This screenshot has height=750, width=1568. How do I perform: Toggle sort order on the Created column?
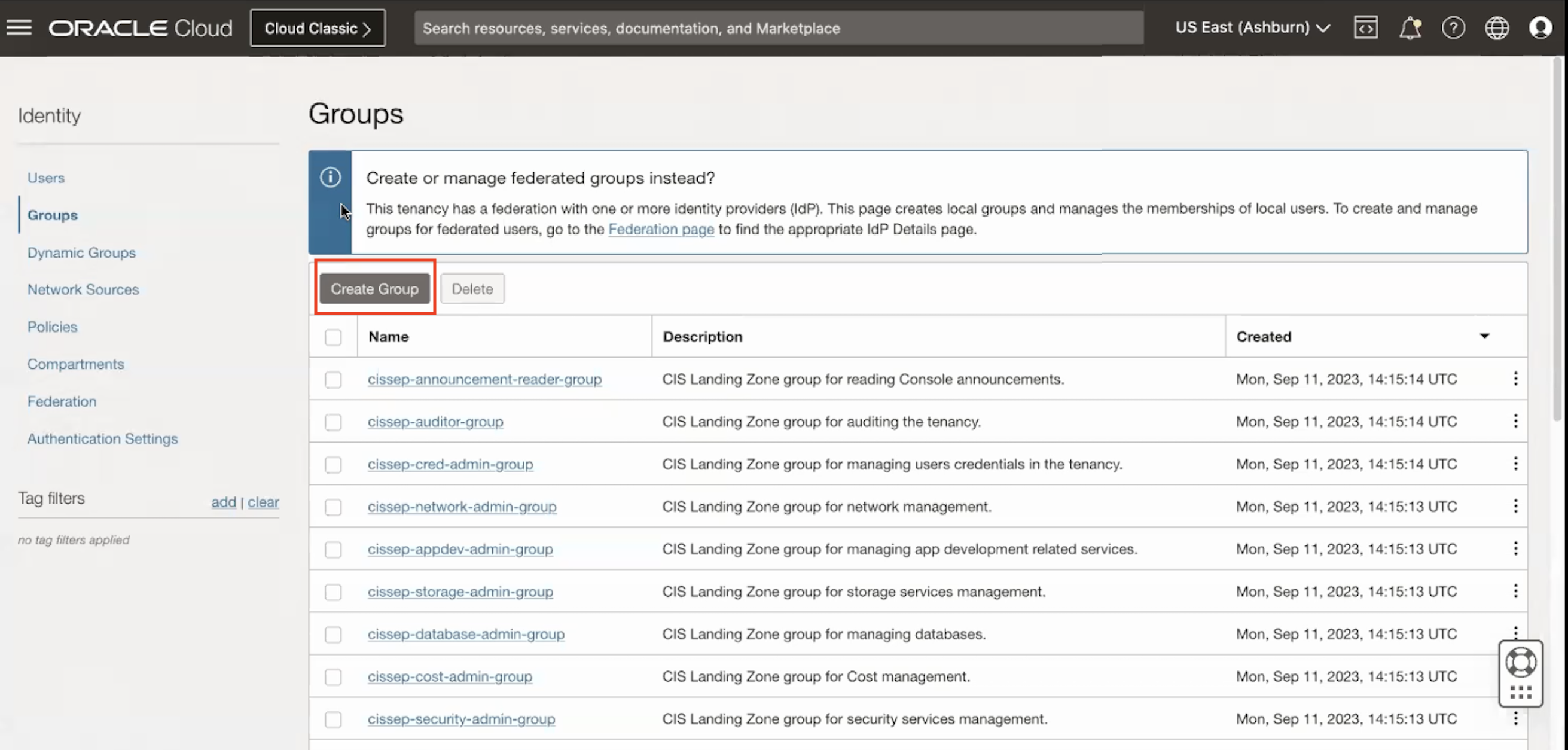pyautogui.click(x=1485, y=336)
